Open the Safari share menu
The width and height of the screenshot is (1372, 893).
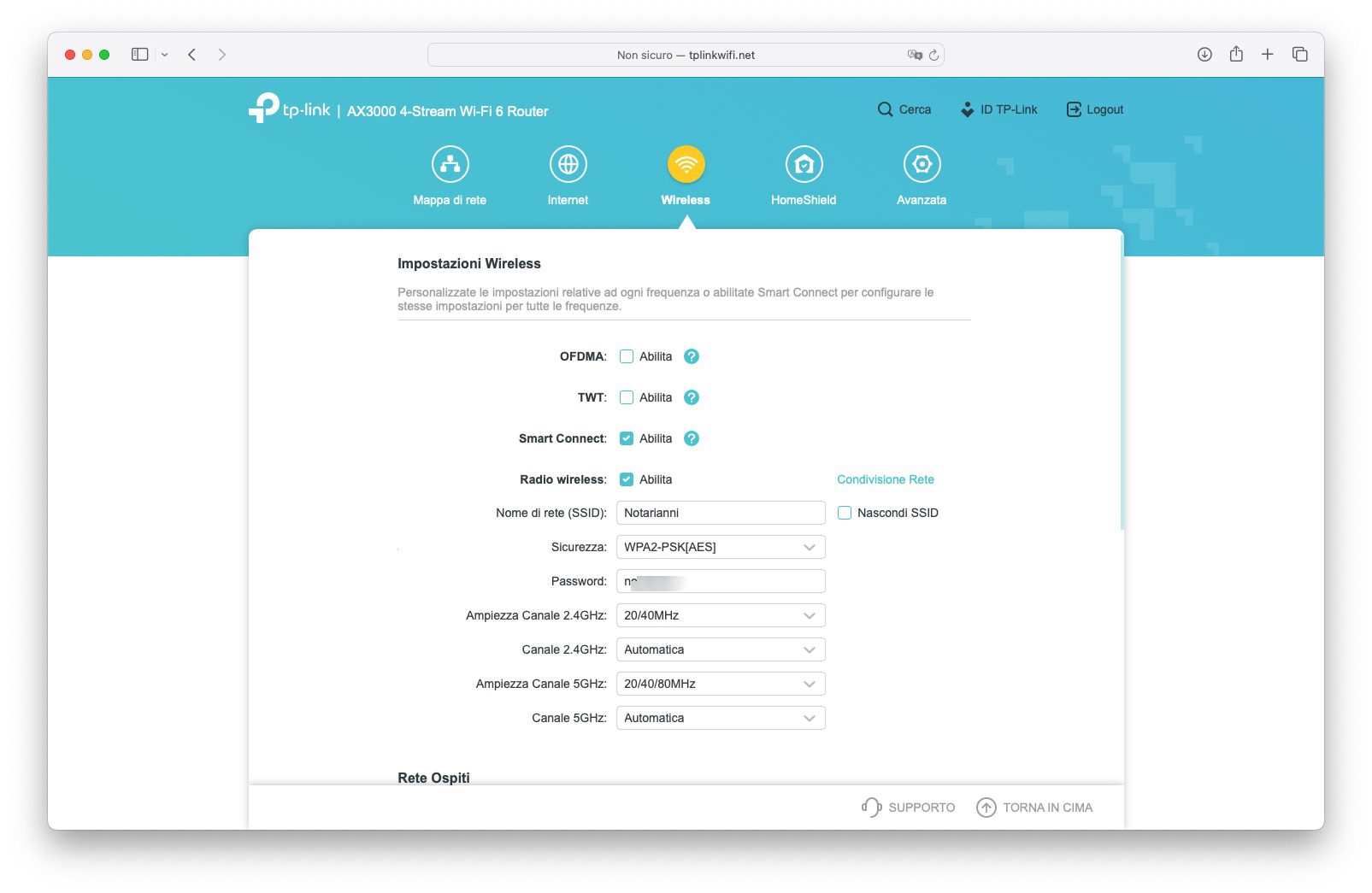1236,54
